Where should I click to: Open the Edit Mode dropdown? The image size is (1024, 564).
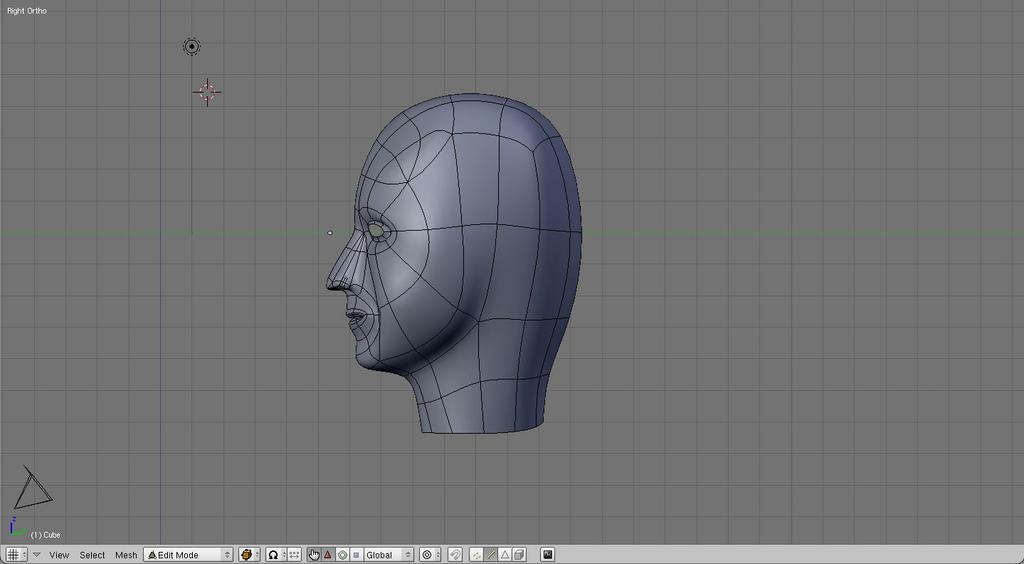click(x=188, y=555)
